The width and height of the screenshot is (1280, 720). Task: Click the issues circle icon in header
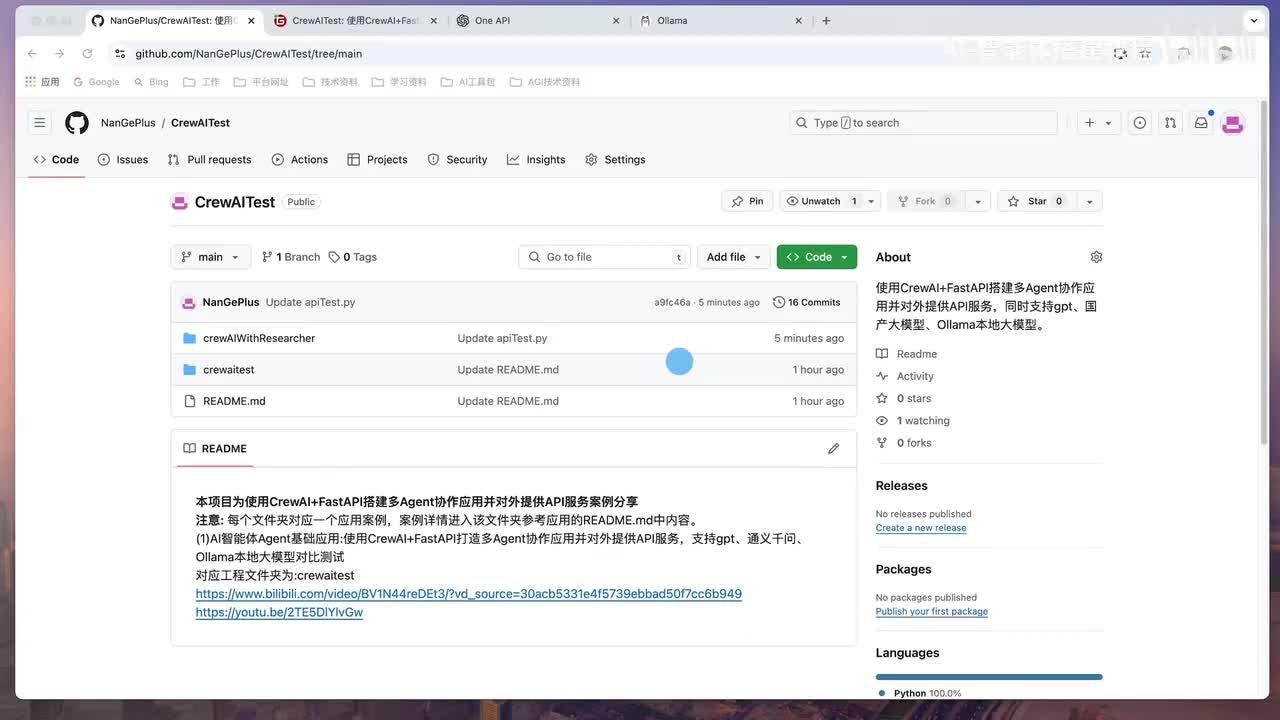tap(1139, 123)
